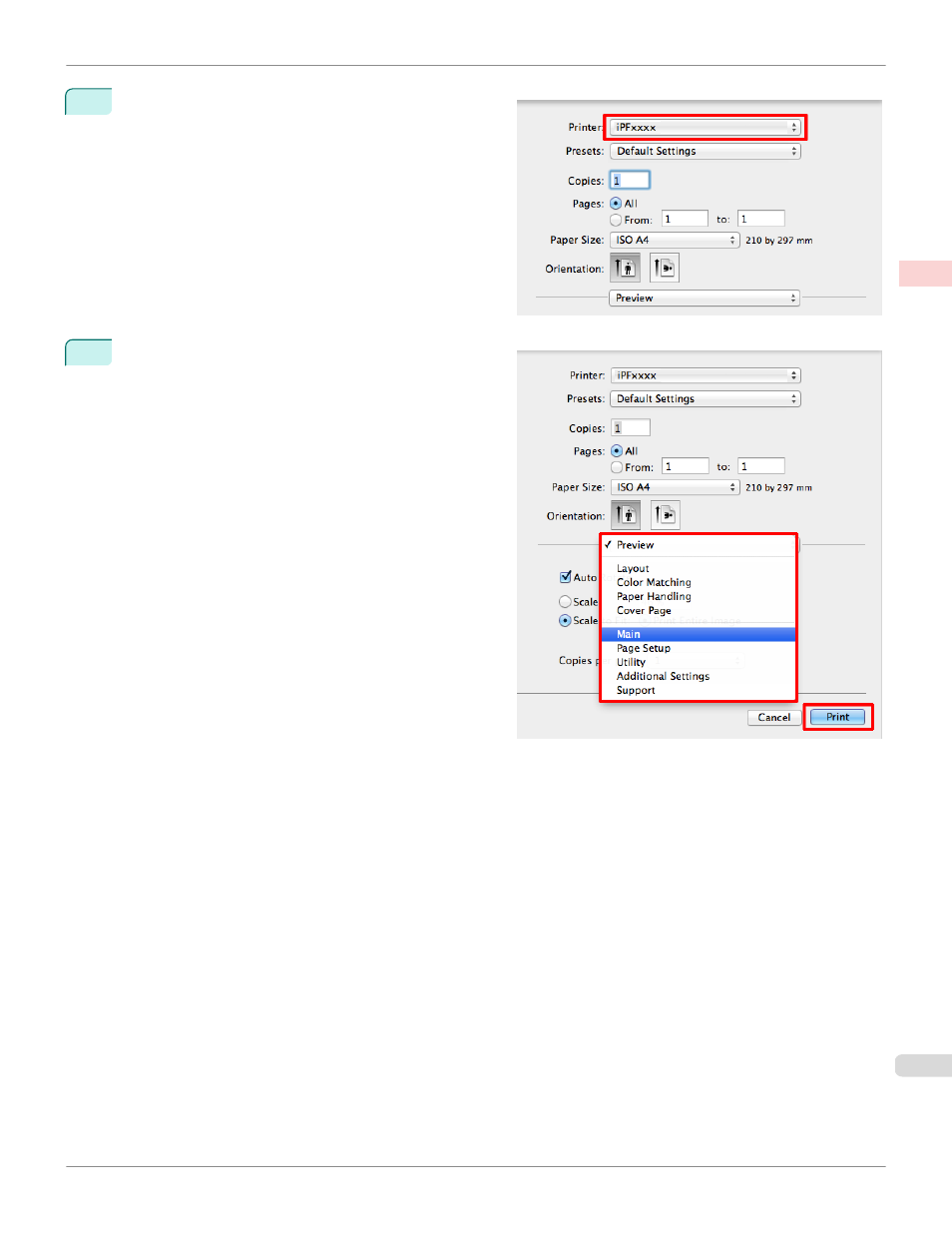The width and height of the screenshot is (952, 1233).
Task: Choose Page Setup in the panel menu
Action: click(699, 648)
